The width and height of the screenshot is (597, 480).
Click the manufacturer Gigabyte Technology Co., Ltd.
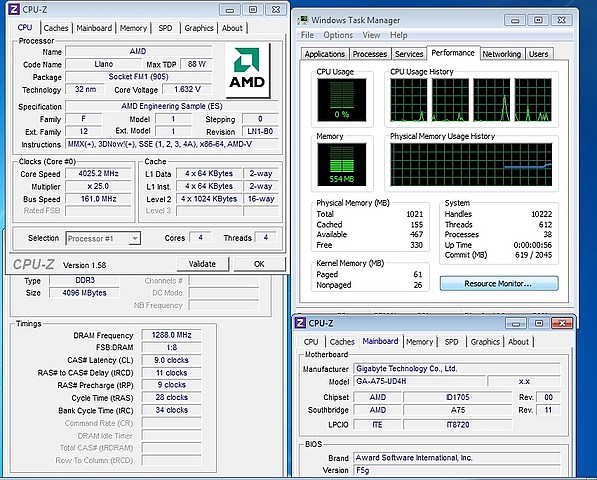click(x=457, y=368)
